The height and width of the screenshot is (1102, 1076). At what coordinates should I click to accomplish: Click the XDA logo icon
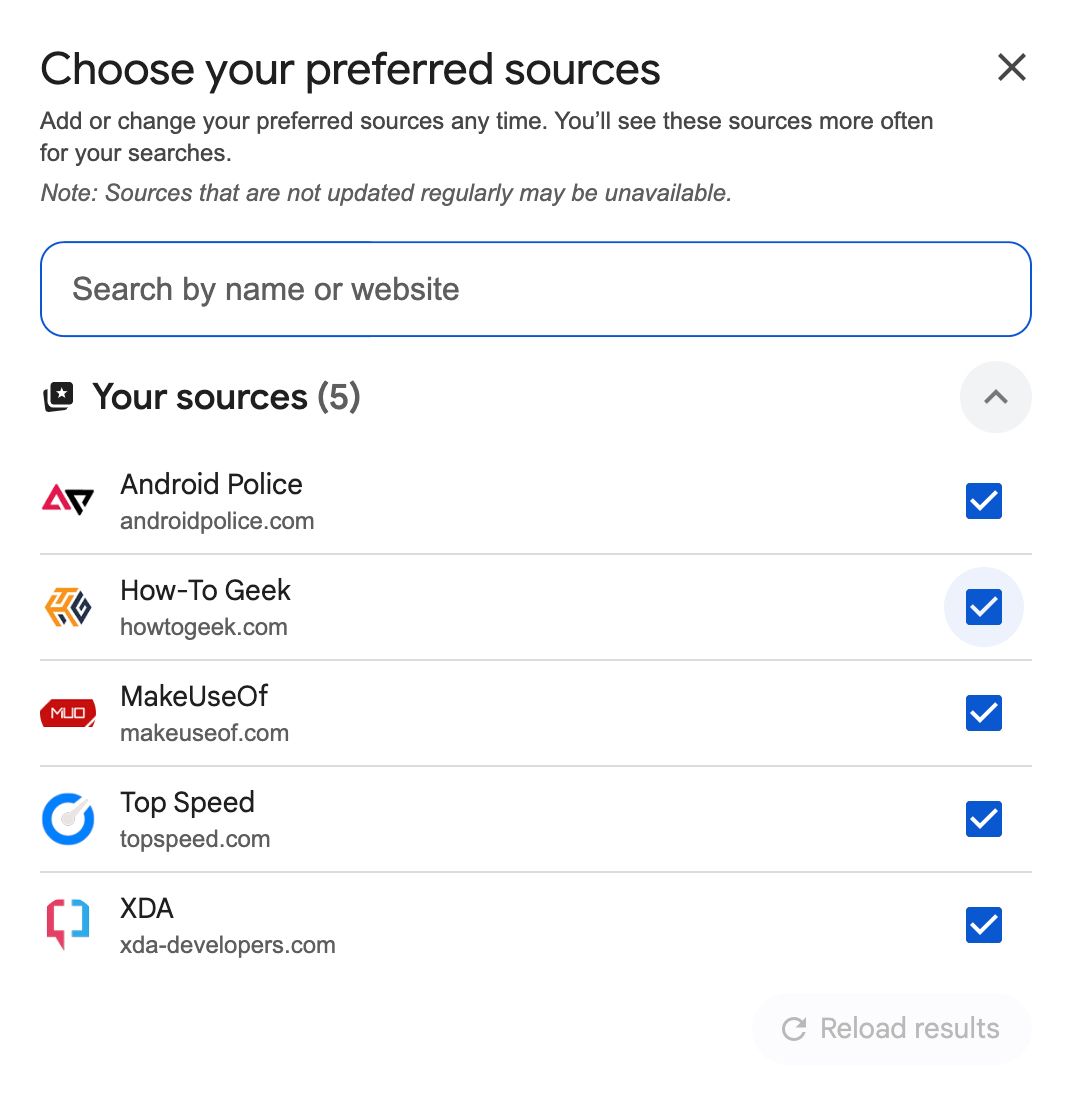coord(68,925)
